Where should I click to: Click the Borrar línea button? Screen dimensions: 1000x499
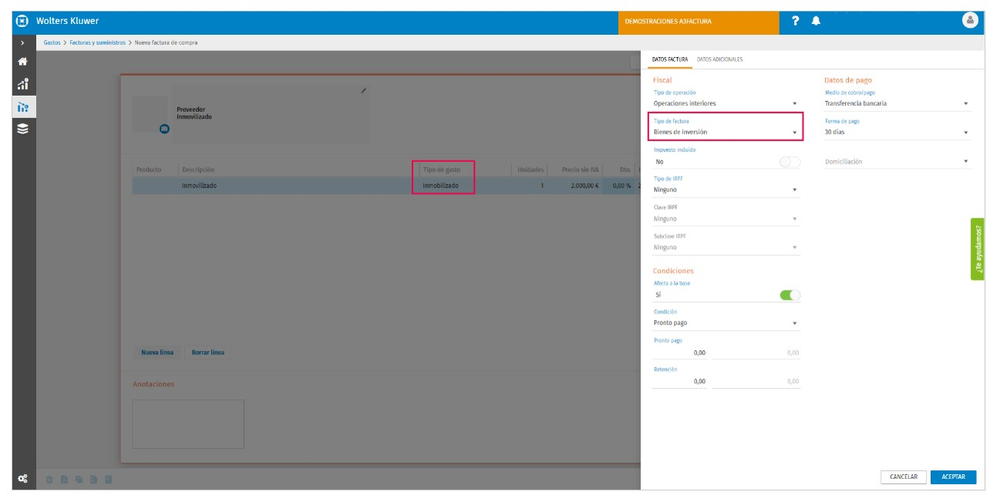(208, 352)
